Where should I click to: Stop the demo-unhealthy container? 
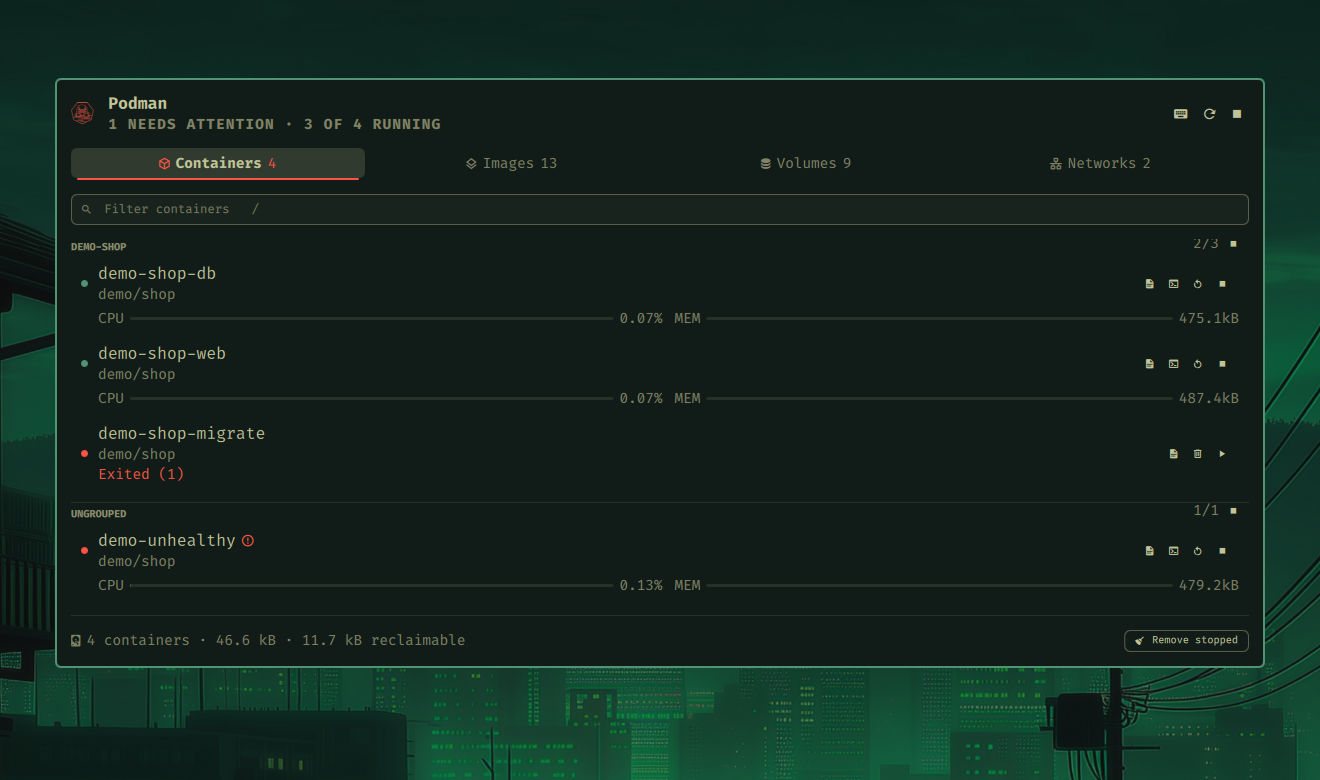pos(1222,551)
